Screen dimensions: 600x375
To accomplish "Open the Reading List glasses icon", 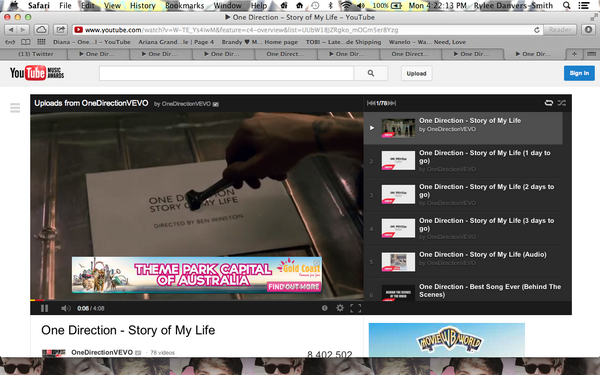I will (x=10, y=42).
